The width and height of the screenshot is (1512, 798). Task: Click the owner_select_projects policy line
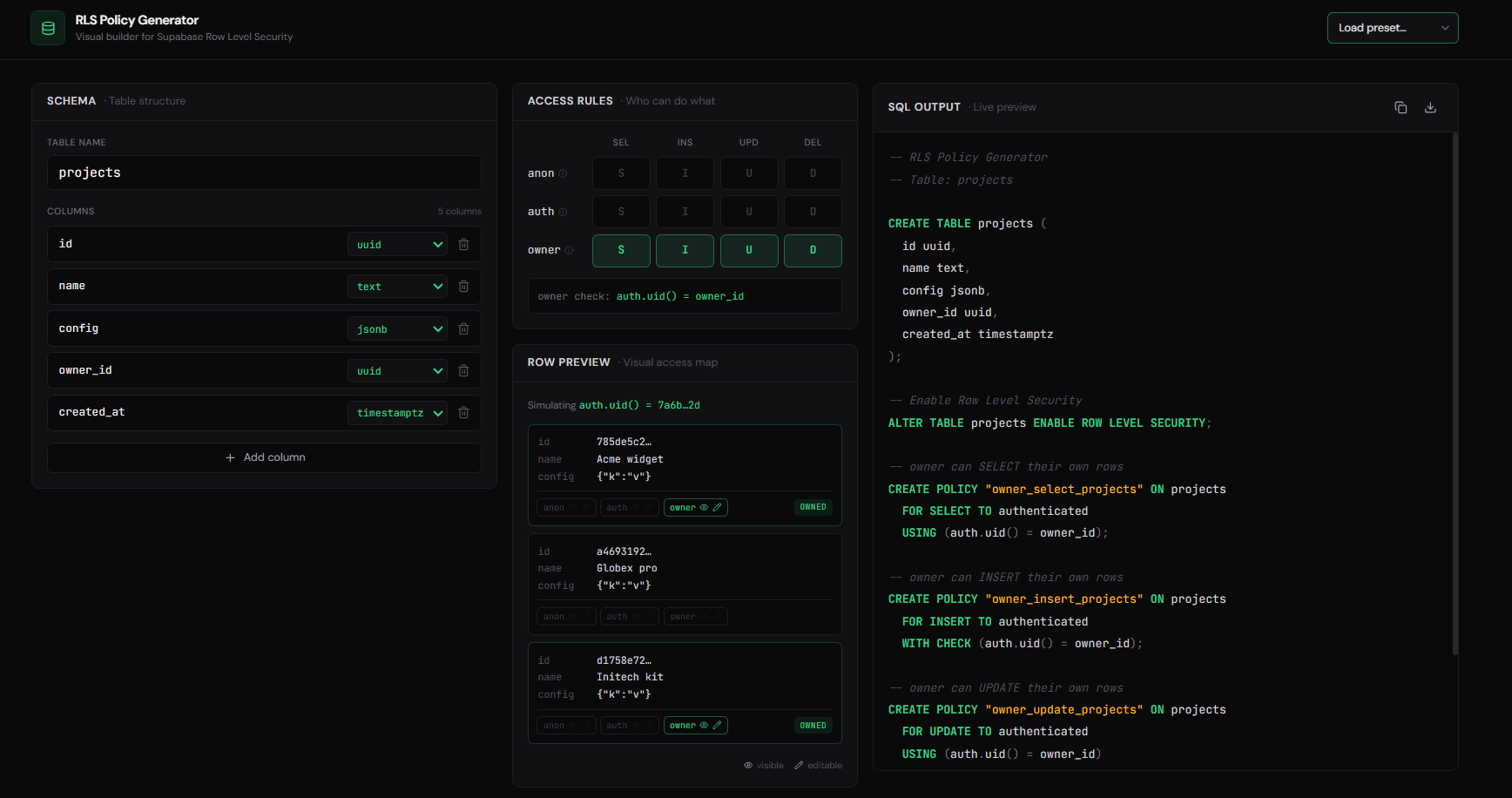click(x=1056, y=490)
